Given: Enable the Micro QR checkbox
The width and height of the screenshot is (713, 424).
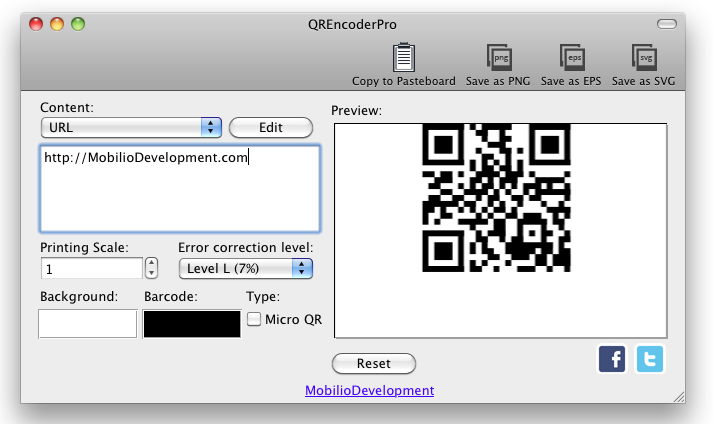Looking at the screenshot, I should tap(254, 319).
